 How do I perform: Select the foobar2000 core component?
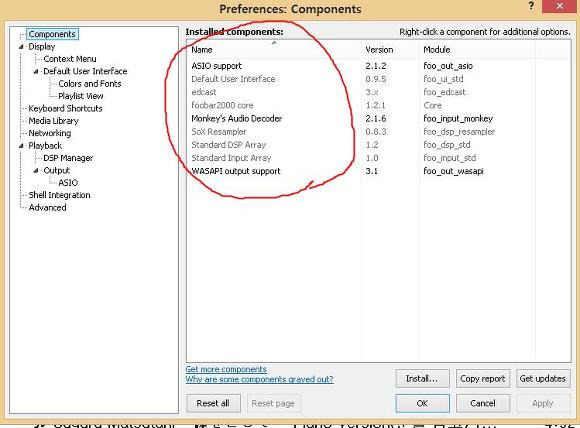[x=222, y=105]
